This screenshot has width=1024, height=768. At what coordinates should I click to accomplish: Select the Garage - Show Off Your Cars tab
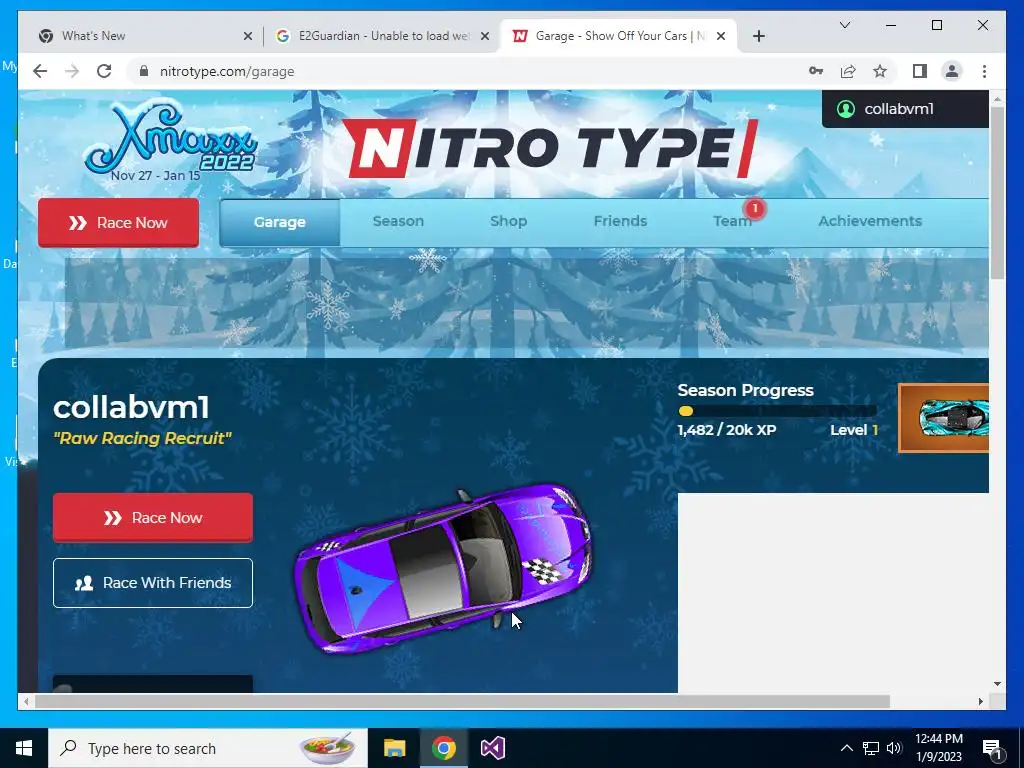(x=617, y=36)
